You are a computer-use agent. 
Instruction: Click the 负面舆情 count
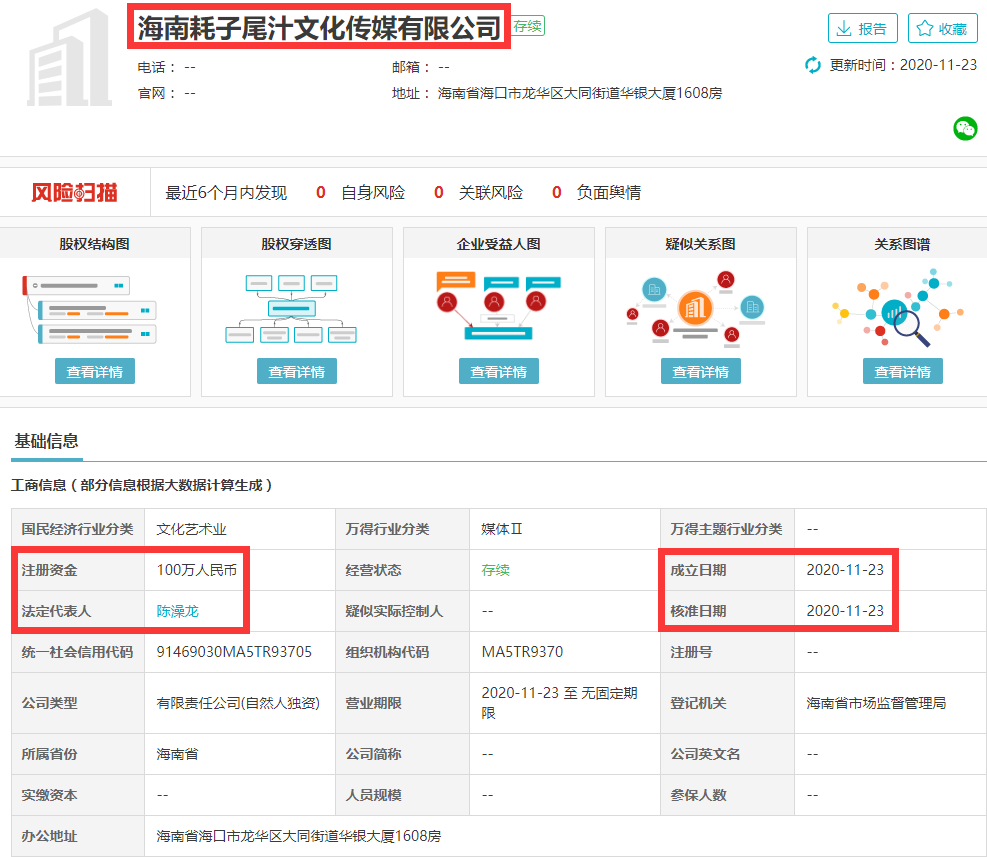[556, 193]
